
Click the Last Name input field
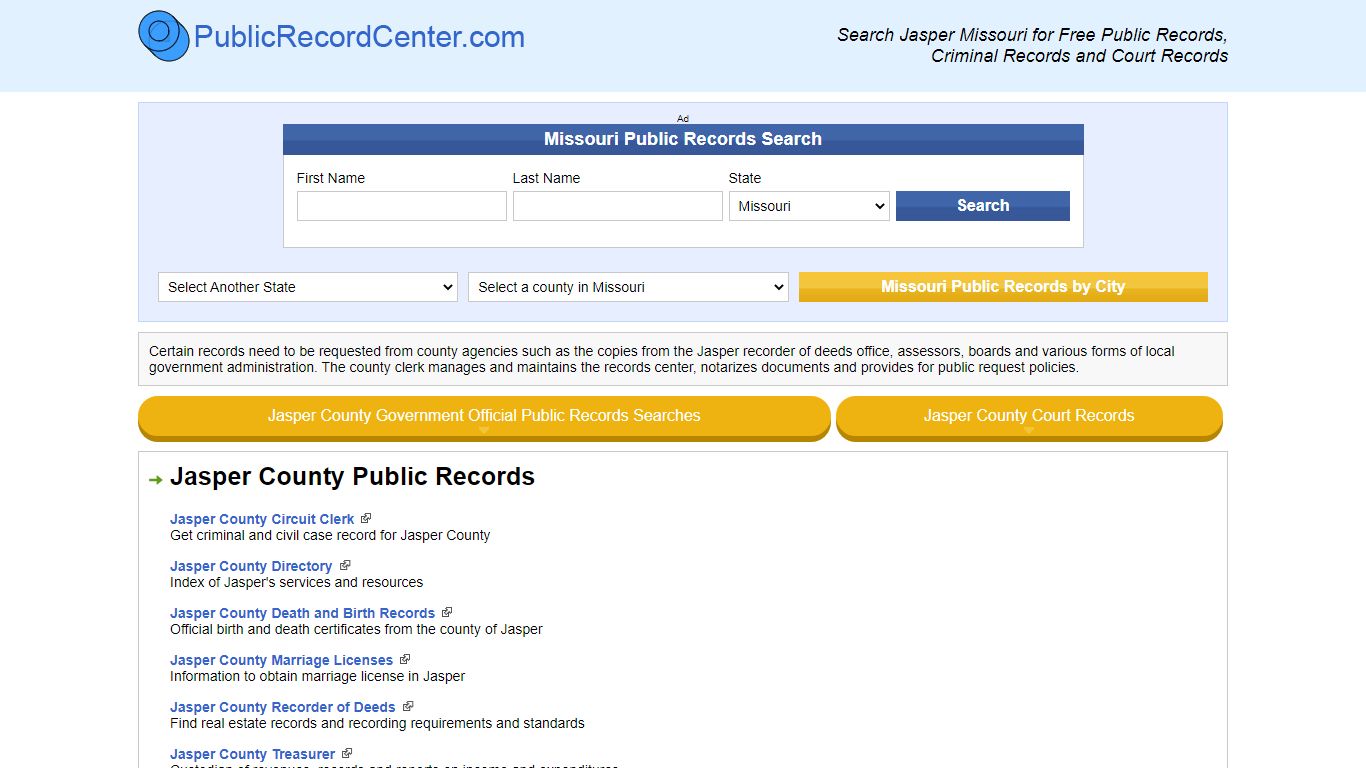click(x=618, y=206)
